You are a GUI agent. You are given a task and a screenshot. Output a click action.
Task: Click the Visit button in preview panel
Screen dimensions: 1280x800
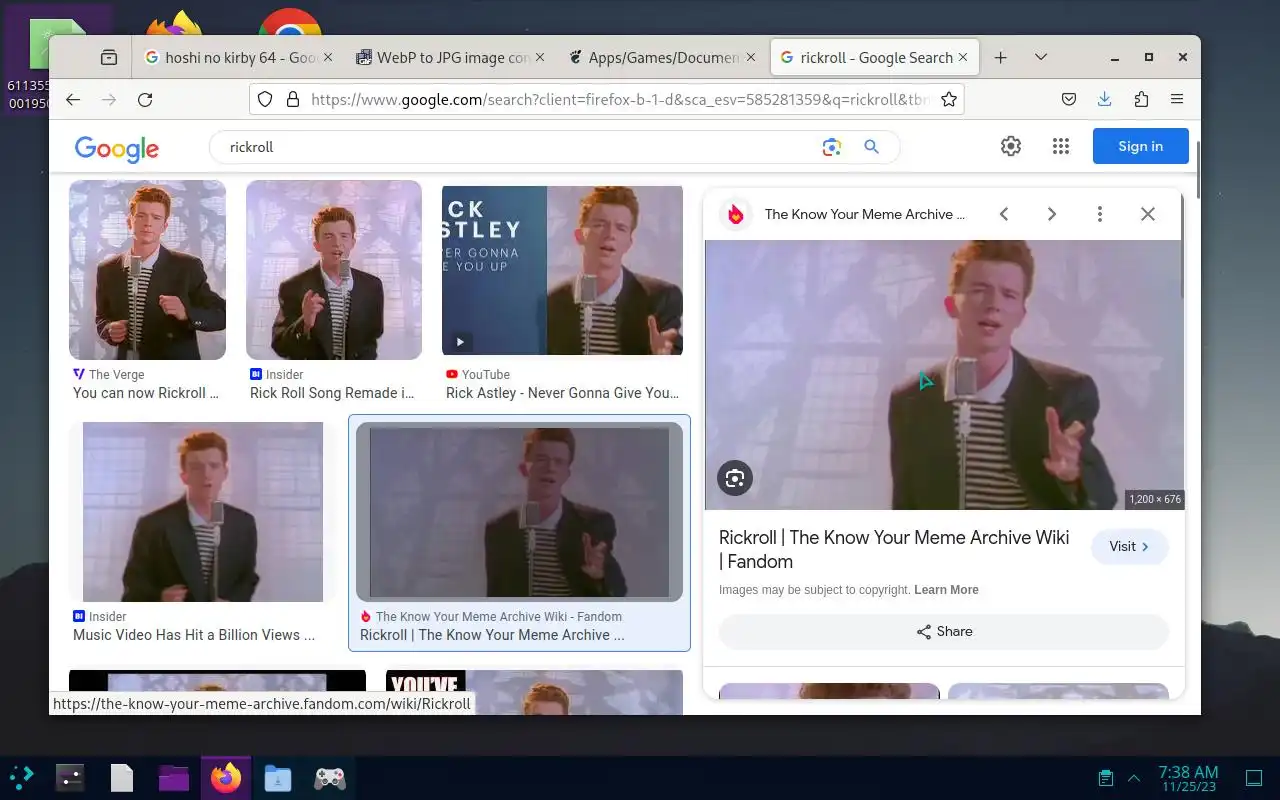click(1130, 546)
